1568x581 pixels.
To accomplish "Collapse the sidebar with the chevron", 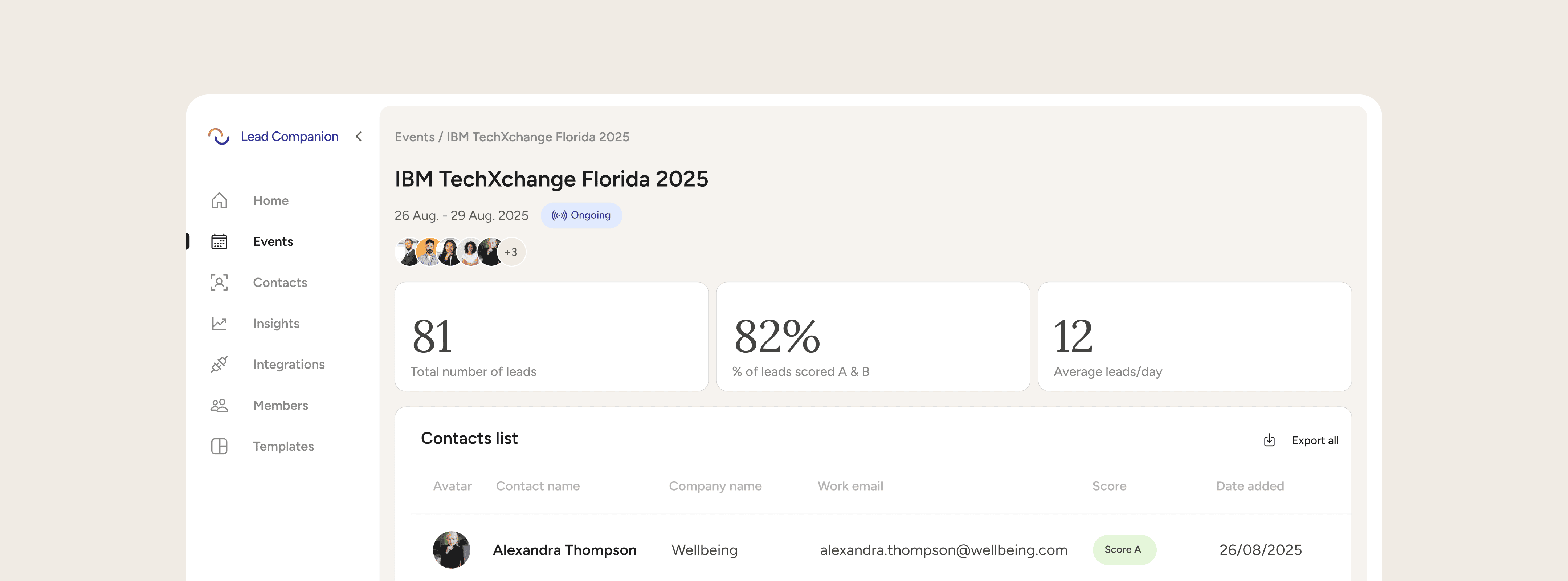I will pyautogui.click(x=359, y=137).
